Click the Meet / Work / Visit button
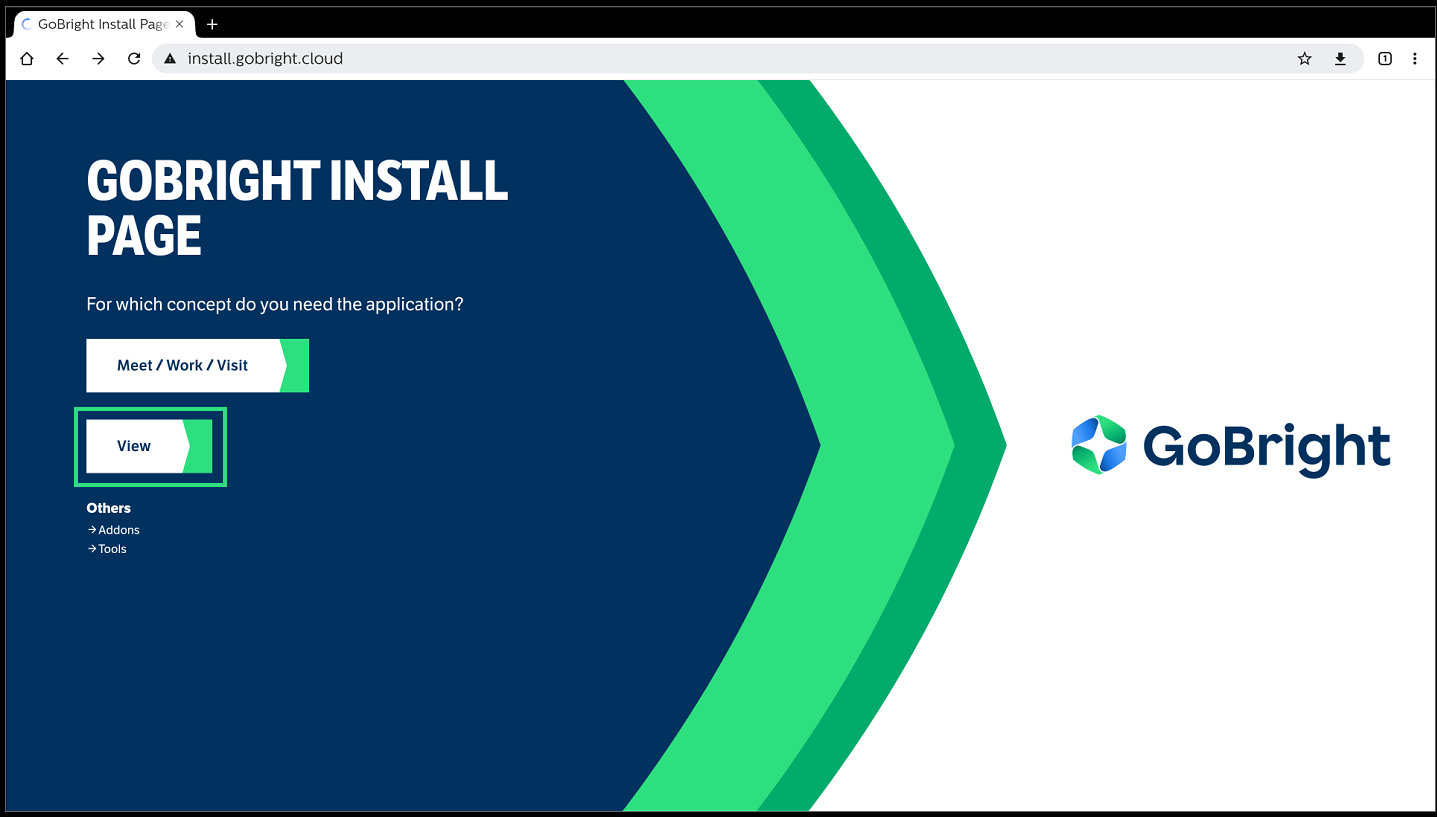Viewport: 1437px width, 817px height. 183,366
